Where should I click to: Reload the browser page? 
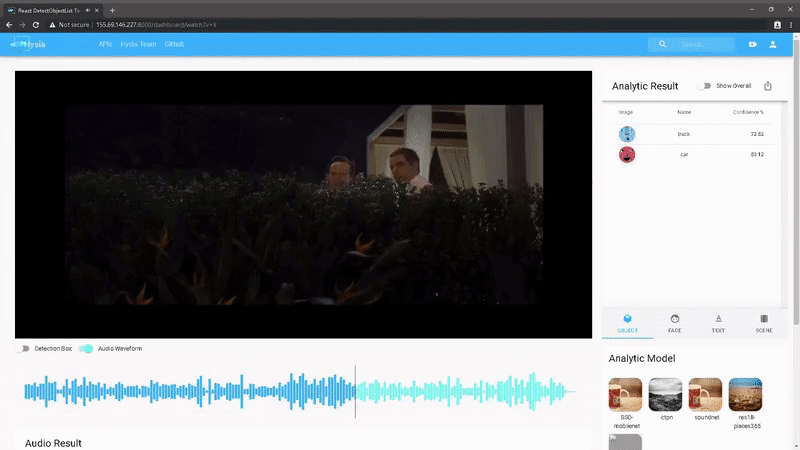point(36,24)
